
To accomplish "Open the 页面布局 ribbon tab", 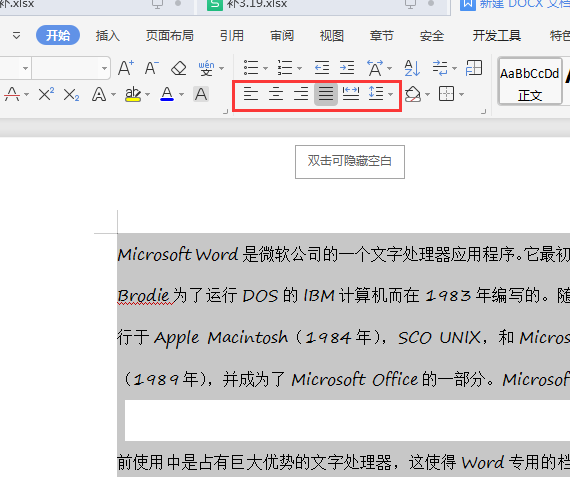I will (170, 36).
